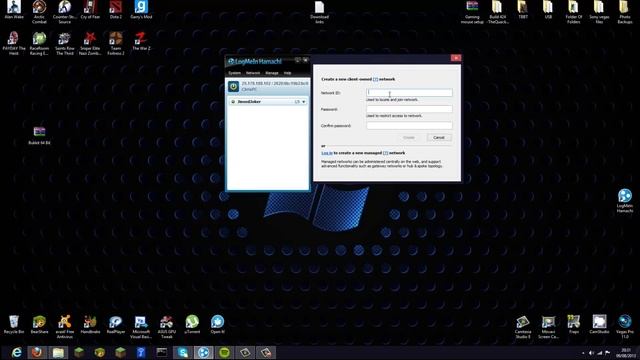Click the Confirm password input field
This screenshot has width=640, height=360.
click(x=409, y=125)
